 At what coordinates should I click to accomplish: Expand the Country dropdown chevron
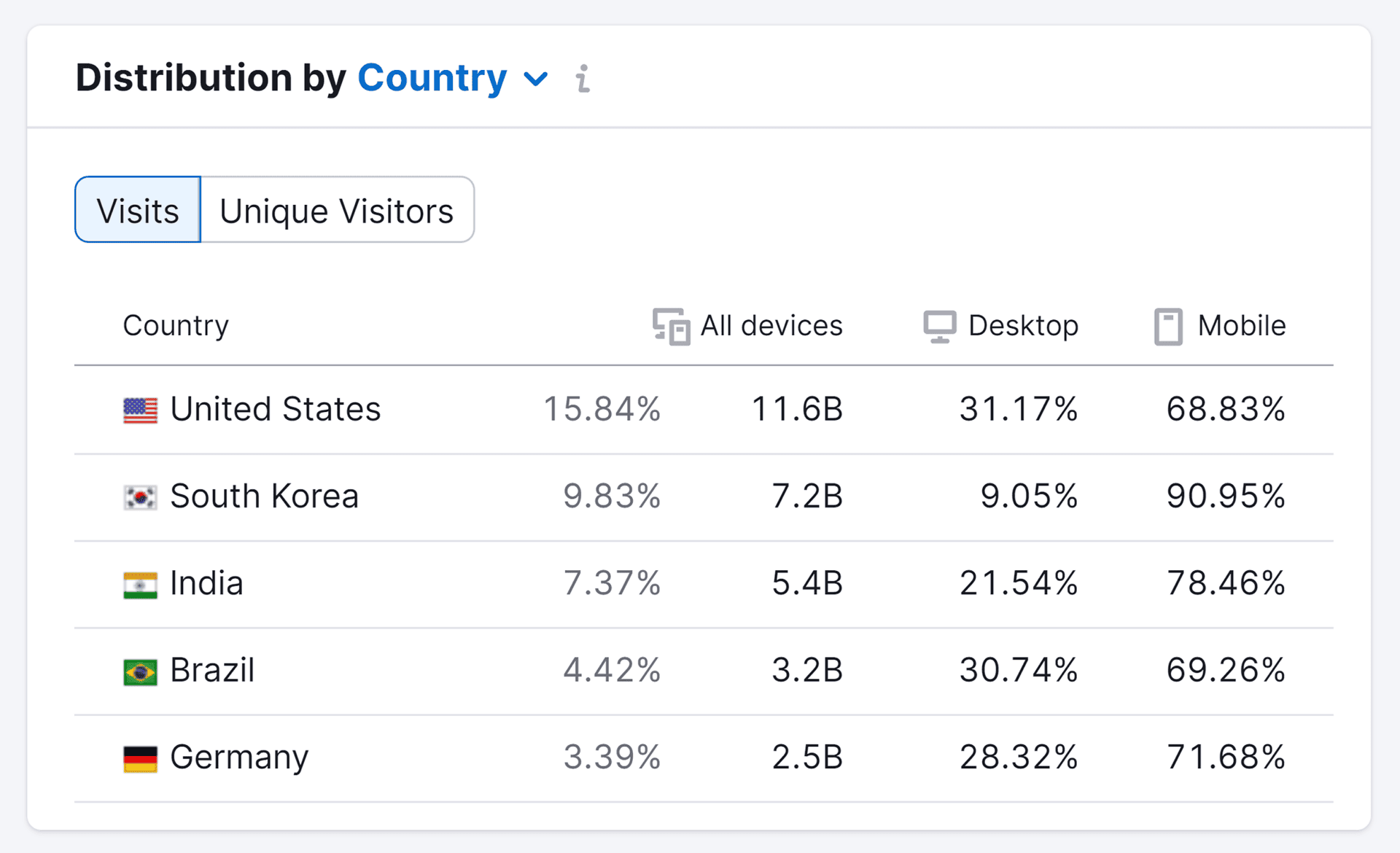[x=536, y=79]
